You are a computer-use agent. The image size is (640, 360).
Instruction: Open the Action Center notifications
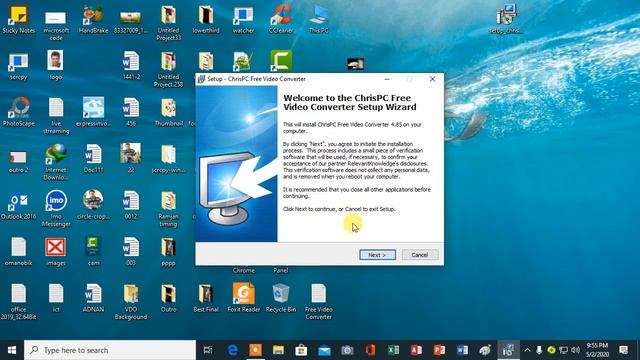(x=623, y=350)
